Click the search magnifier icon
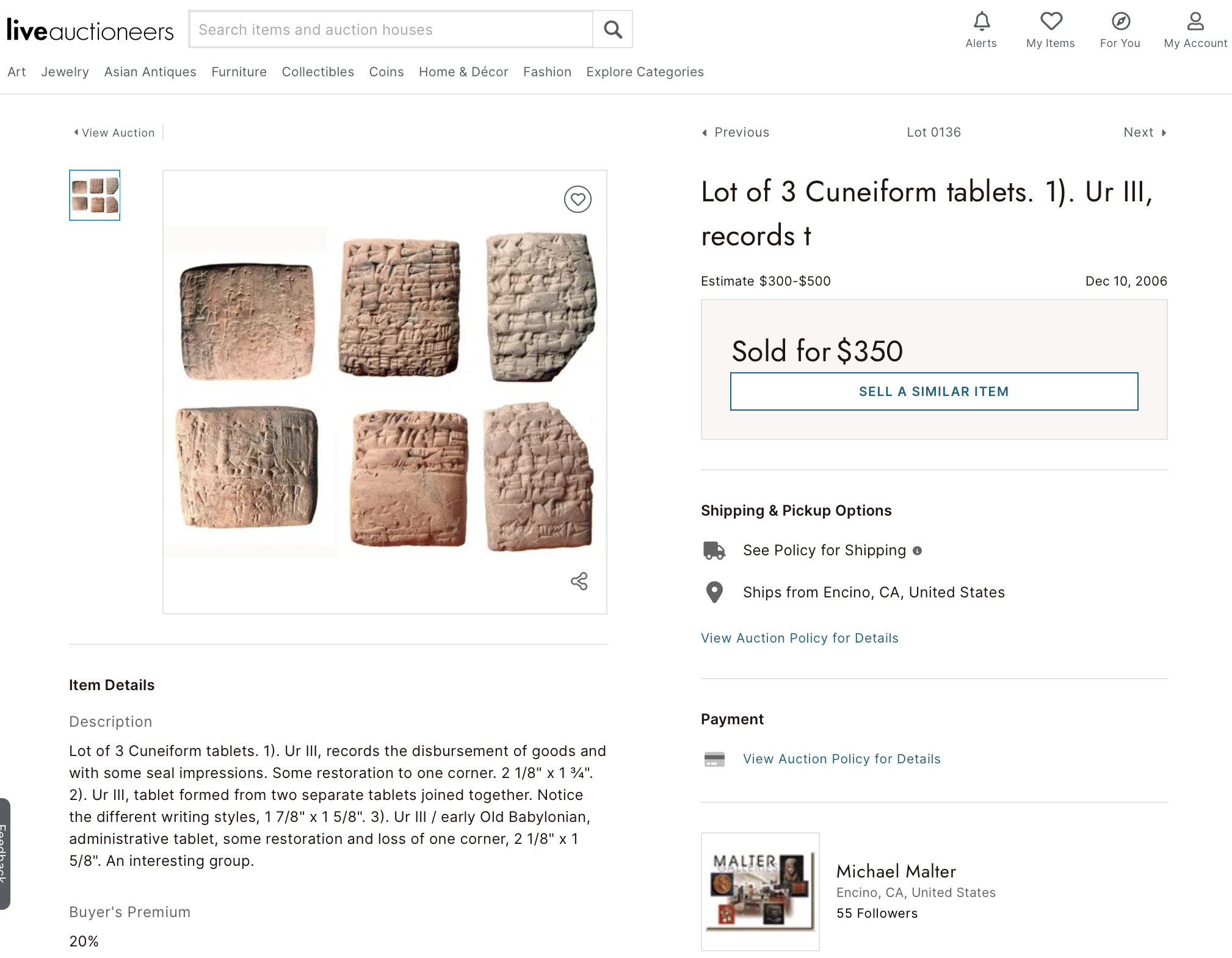Screen dimensions: 1232x958 coord(612,29)
